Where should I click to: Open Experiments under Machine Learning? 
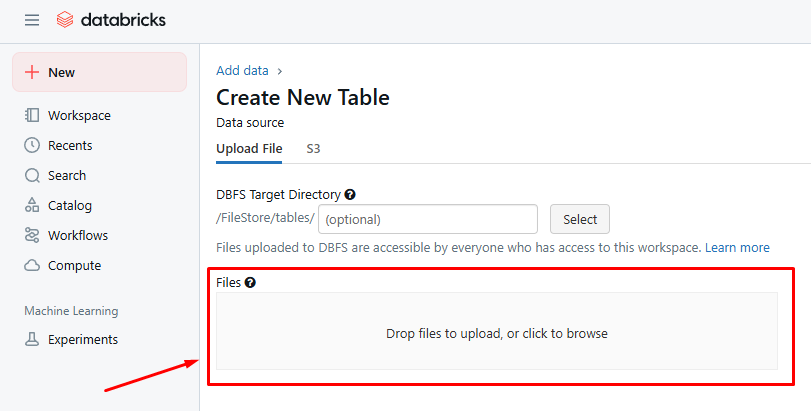(83, 340)
